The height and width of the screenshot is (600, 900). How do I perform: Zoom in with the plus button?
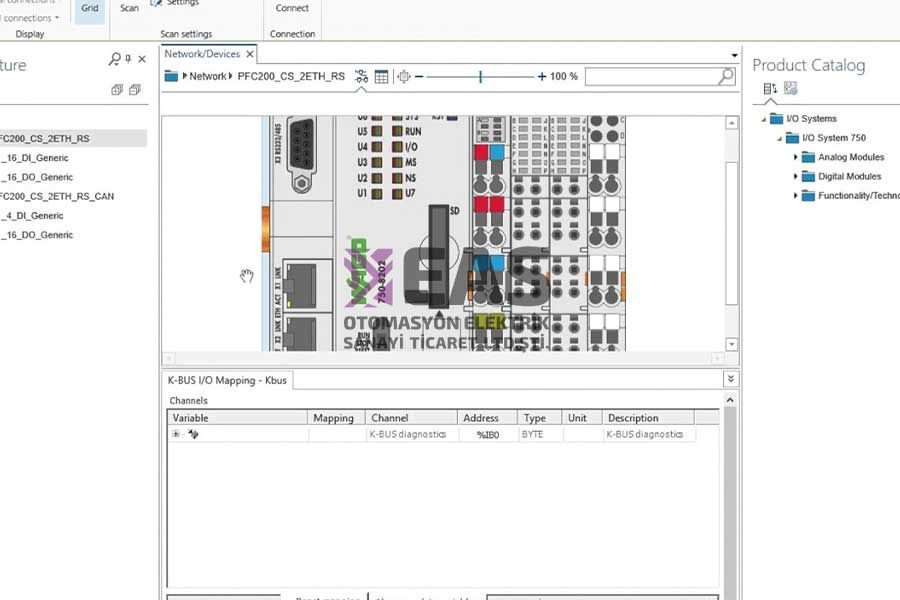point(541,76)
